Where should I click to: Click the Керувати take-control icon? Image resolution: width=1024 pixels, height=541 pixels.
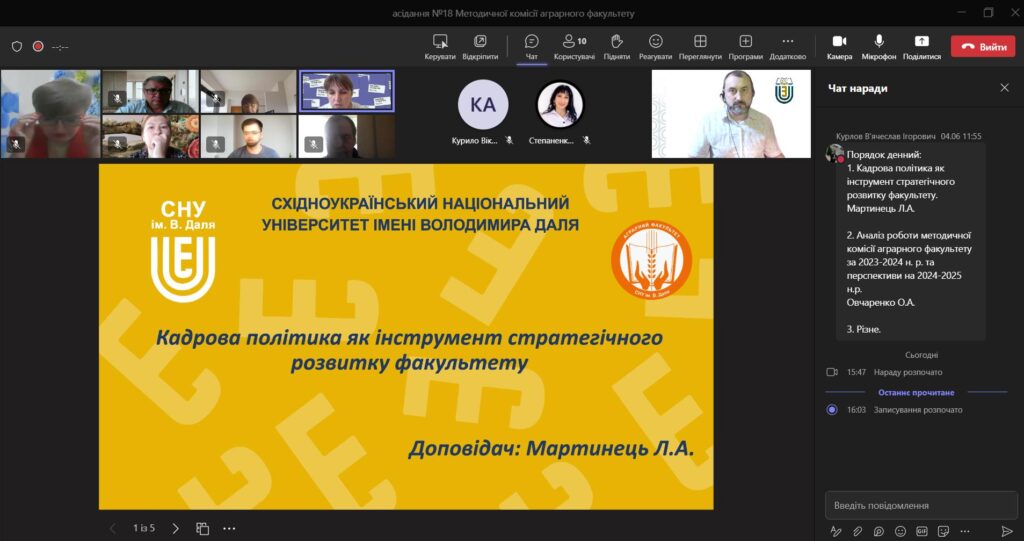pos(440,45)
